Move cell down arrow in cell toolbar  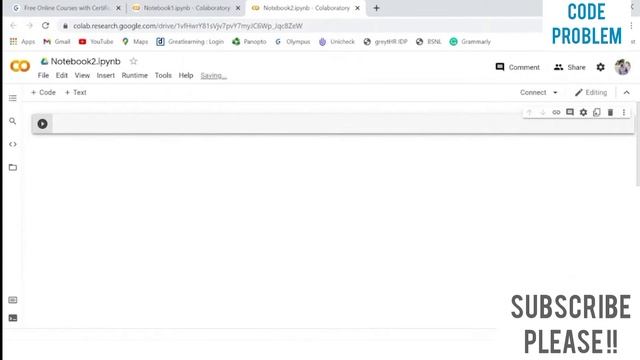(x=543, y=112)
